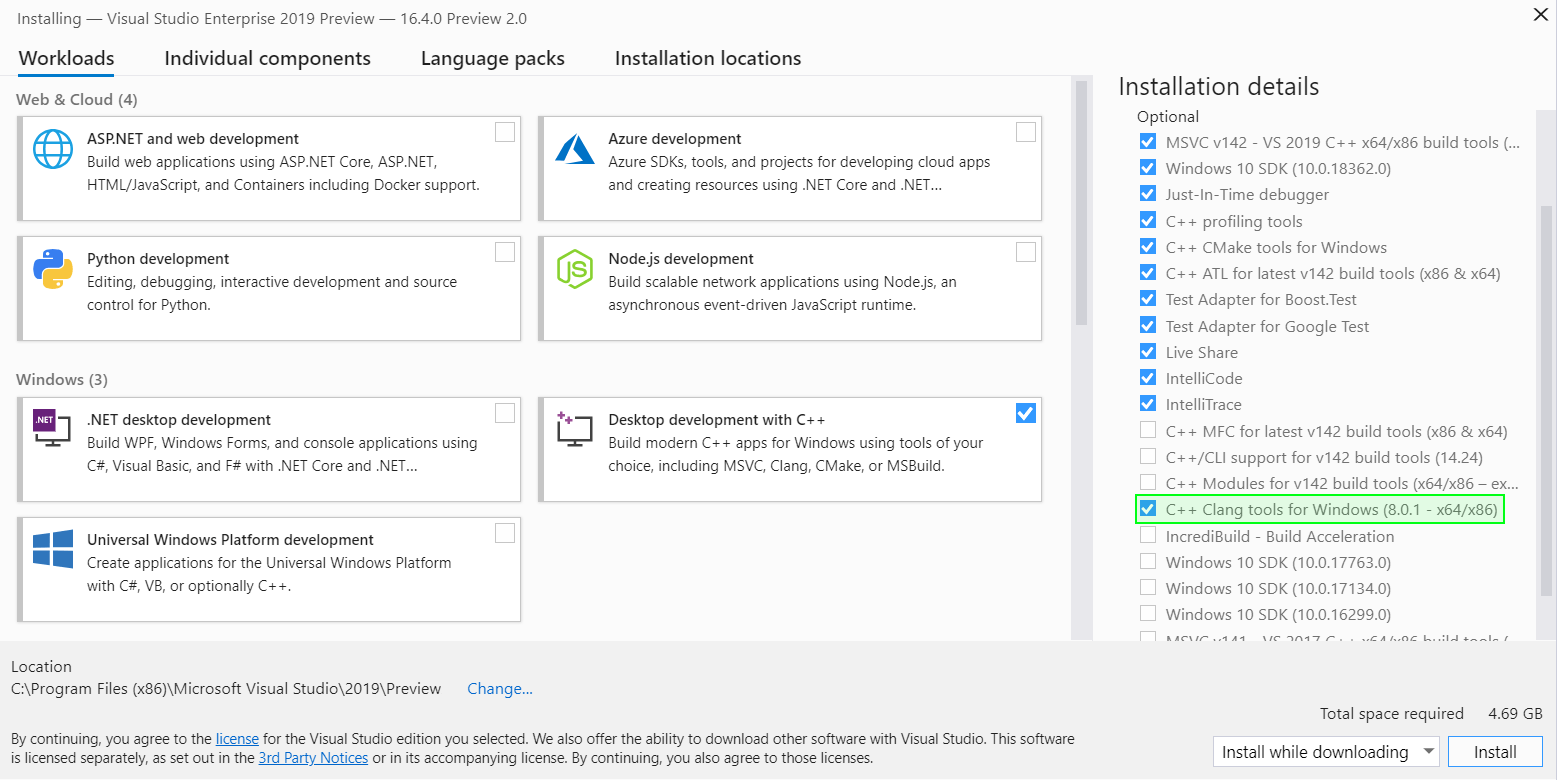Click the Windows (3) section heading
The image size is (1557, 780).
point(62,380)
